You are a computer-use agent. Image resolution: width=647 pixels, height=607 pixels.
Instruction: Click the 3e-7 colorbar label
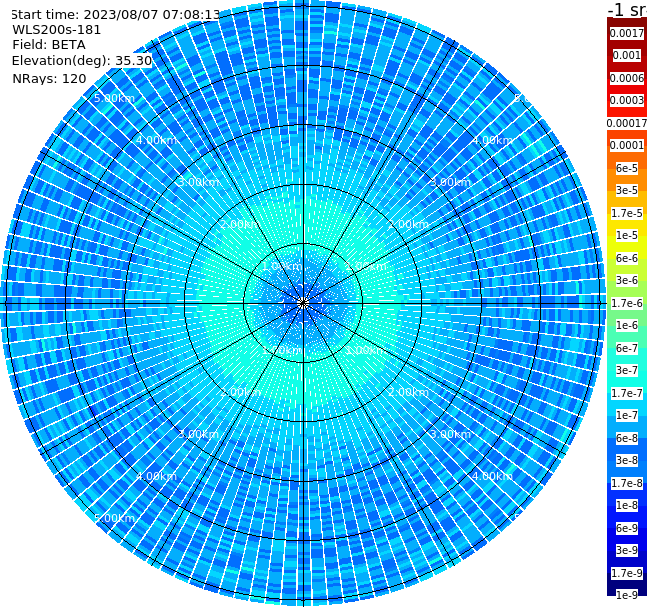pyautogui.click(x=627, y=370)
